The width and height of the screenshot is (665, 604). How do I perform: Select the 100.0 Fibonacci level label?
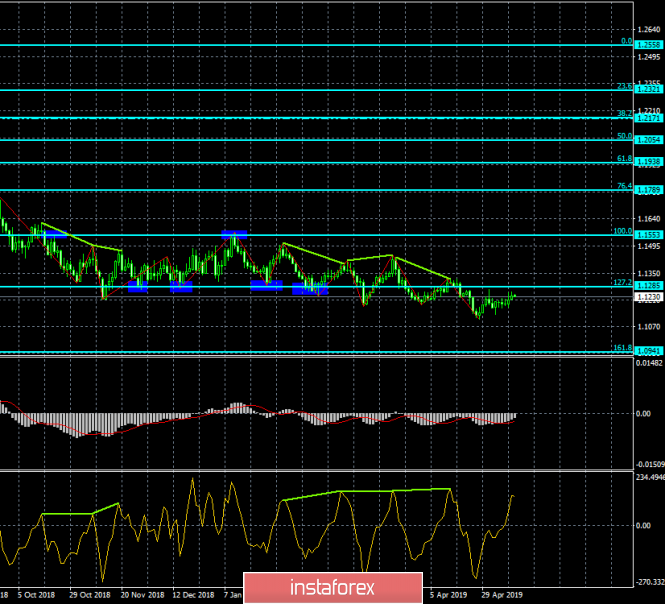click(623, 231)
